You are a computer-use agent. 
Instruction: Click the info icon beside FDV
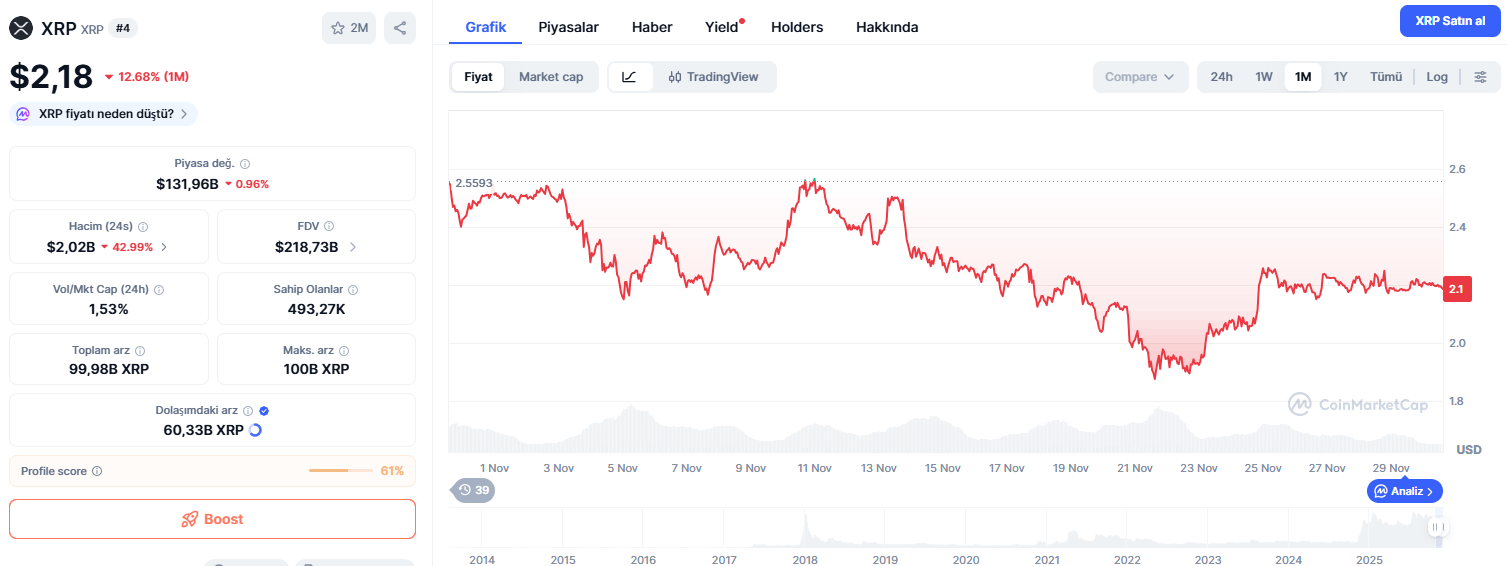(x=329, y=227)
